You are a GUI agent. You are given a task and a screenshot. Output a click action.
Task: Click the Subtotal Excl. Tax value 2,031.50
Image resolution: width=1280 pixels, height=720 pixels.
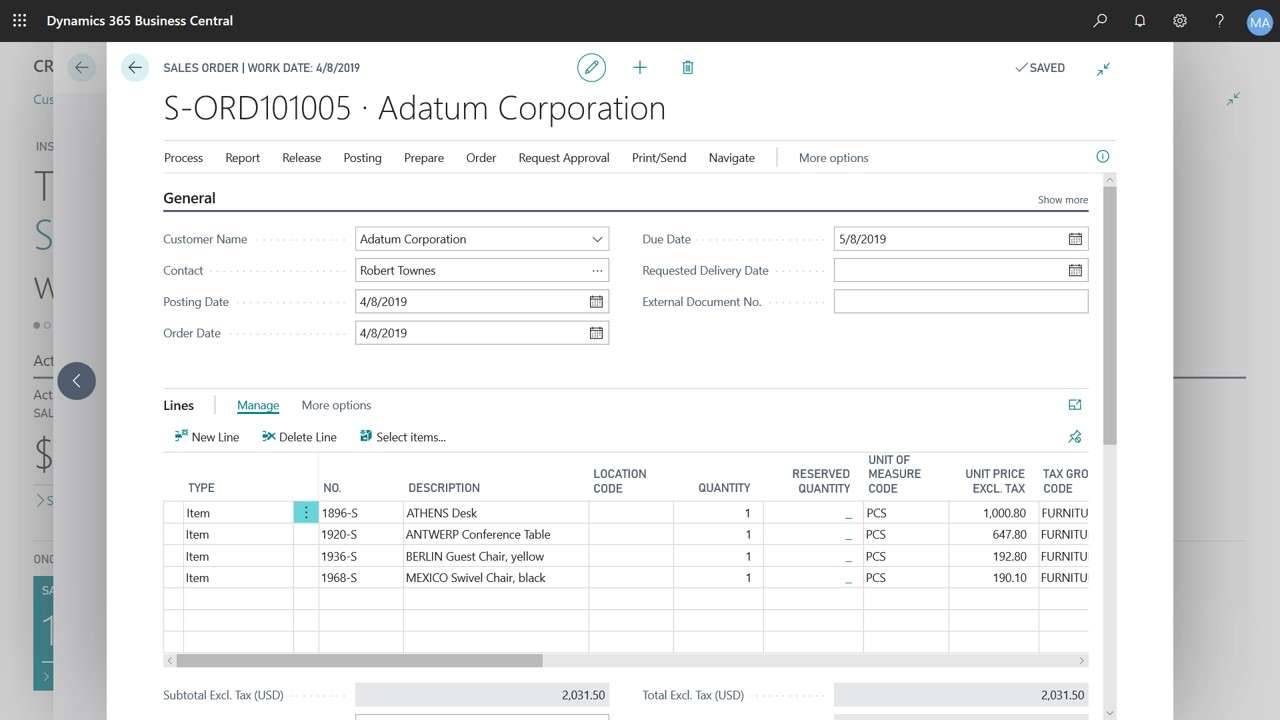tap(482, 695)
